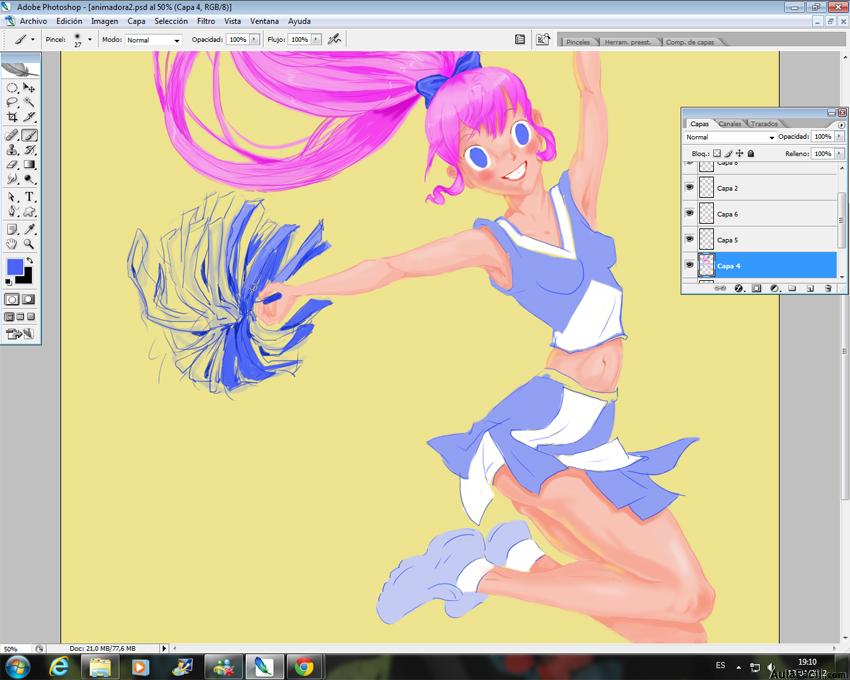Switch to Quick Mask mode
Screen dimensions: 850x680
click(28, 299)
